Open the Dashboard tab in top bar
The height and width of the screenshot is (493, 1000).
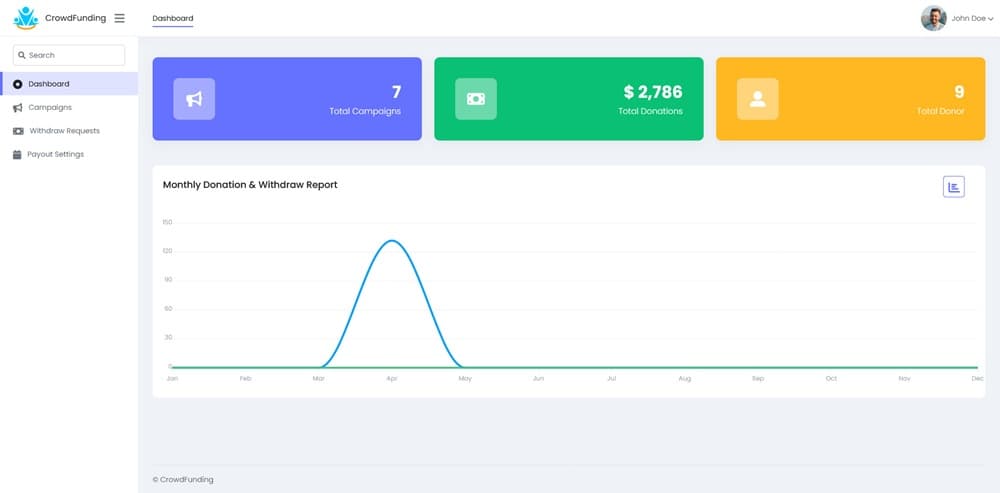[x=173, y=18]
